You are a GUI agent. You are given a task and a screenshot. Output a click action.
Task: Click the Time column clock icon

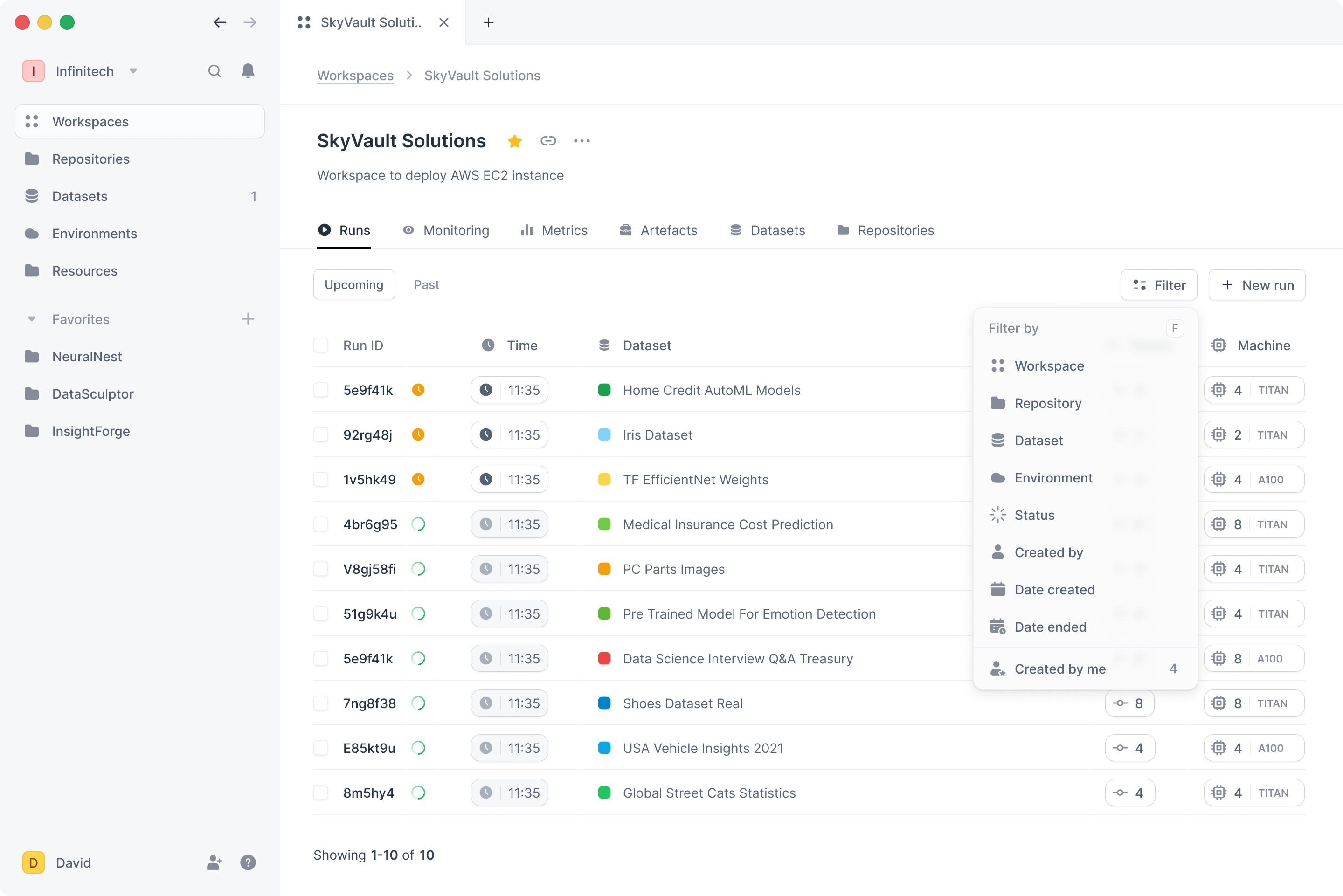click(488, 345)
